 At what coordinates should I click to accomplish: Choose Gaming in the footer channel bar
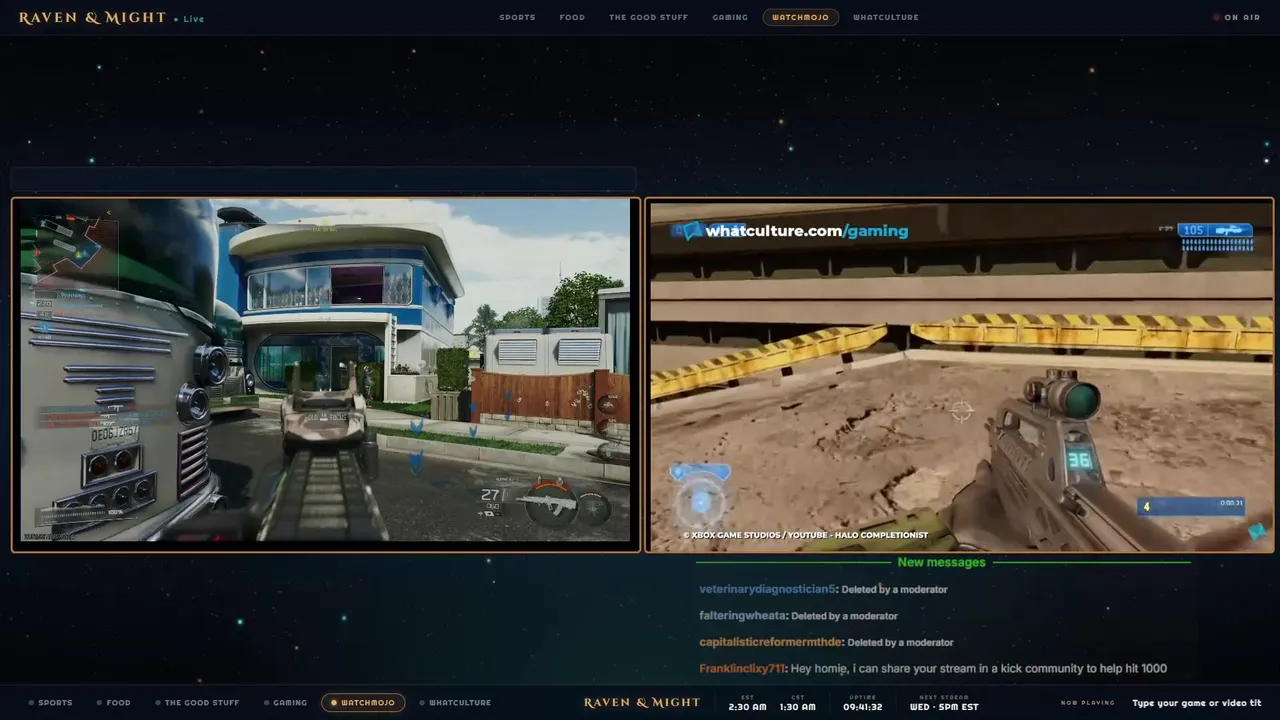[285, 703]
